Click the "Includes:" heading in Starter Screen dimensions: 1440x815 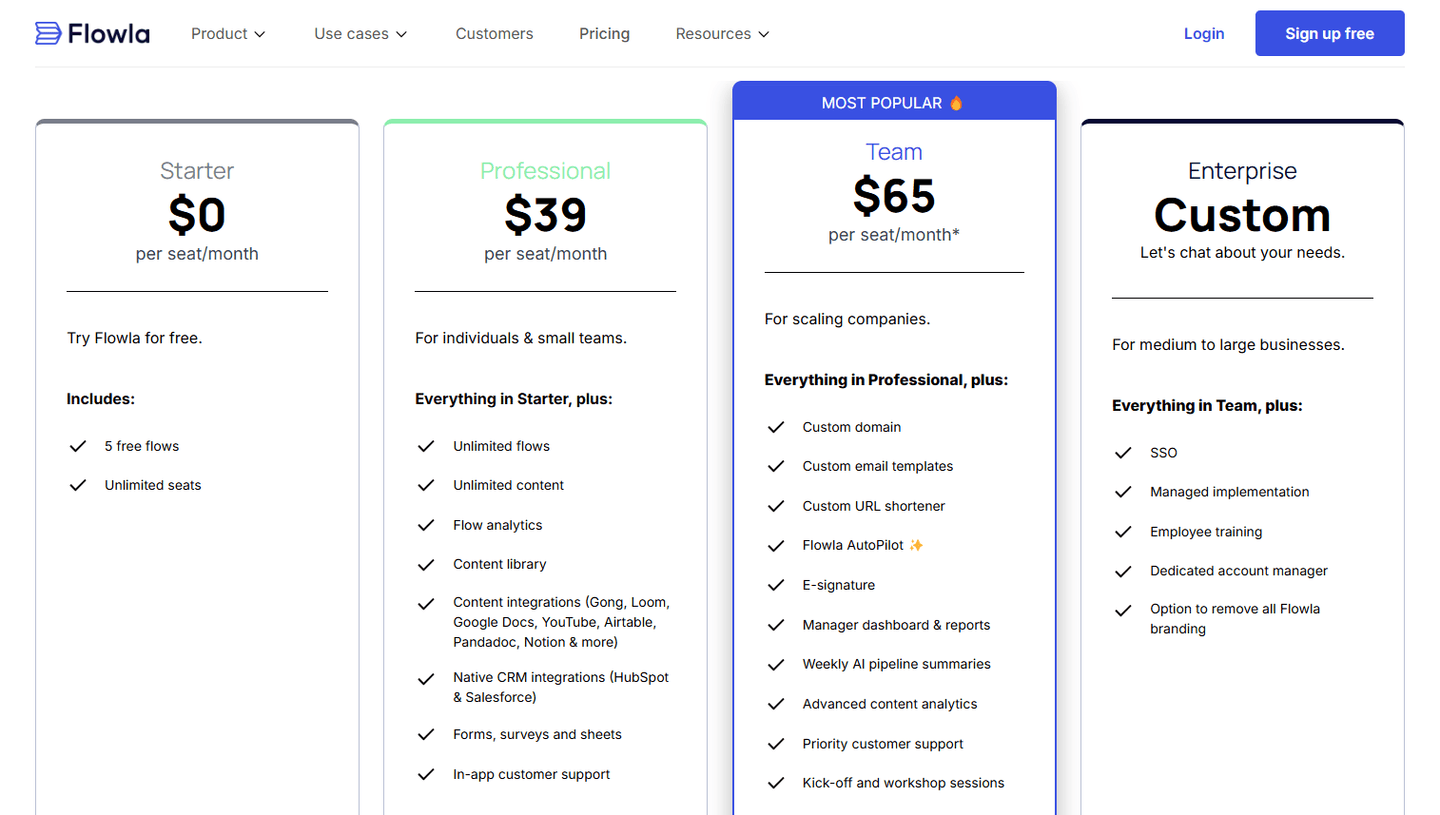click(100, 399)
